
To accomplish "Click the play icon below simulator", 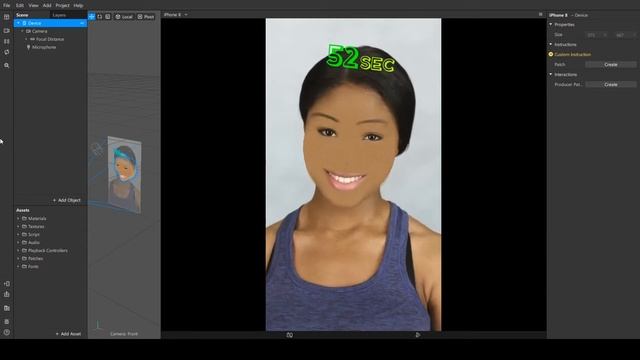I will pyautogui.click(x=418, y=335).
